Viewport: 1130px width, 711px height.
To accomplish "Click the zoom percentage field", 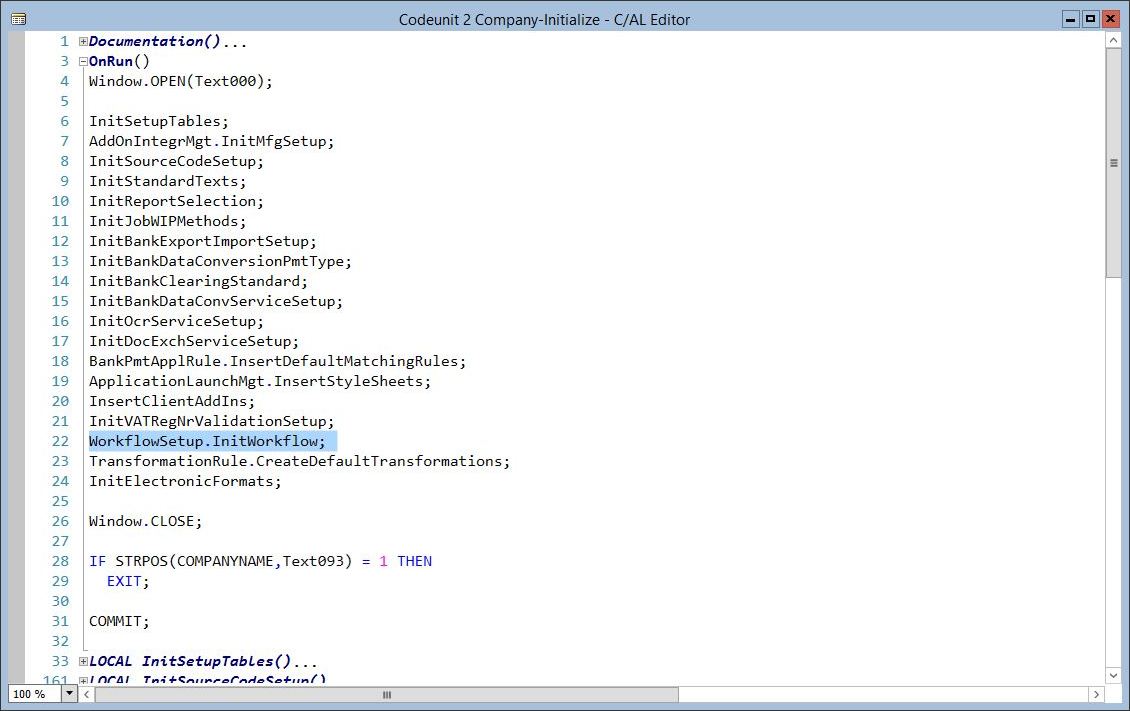I will click(35, 694).
